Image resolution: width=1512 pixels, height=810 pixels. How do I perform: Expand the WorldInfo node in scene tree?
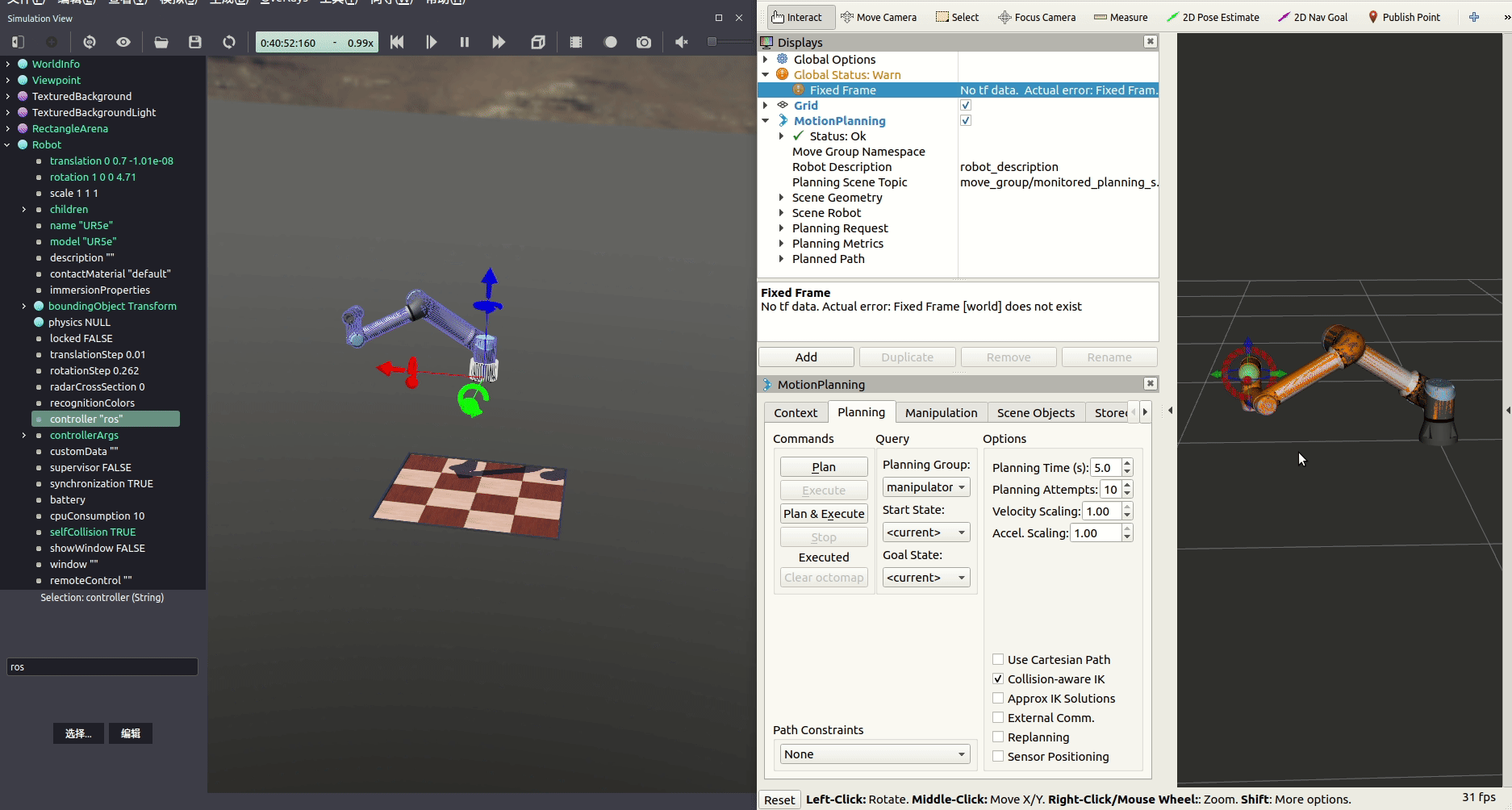point(8,64)
